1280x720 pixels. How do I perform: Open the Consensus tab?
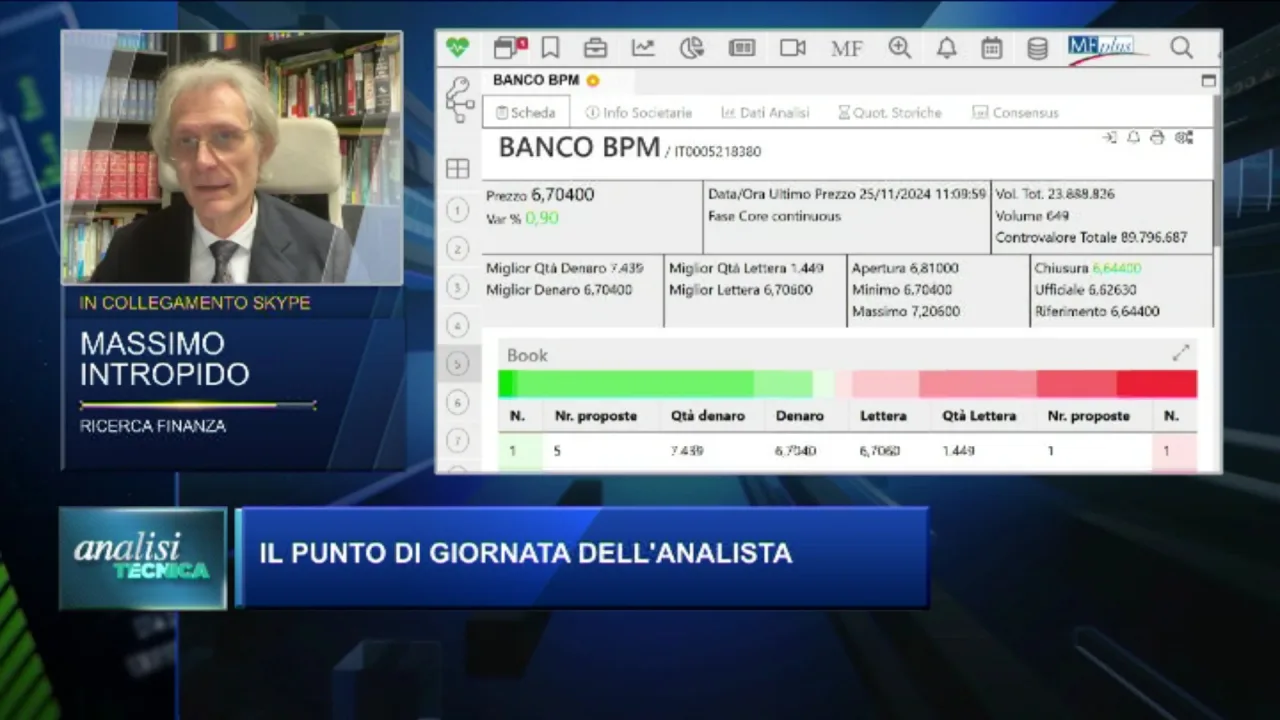coord(1015,113)
